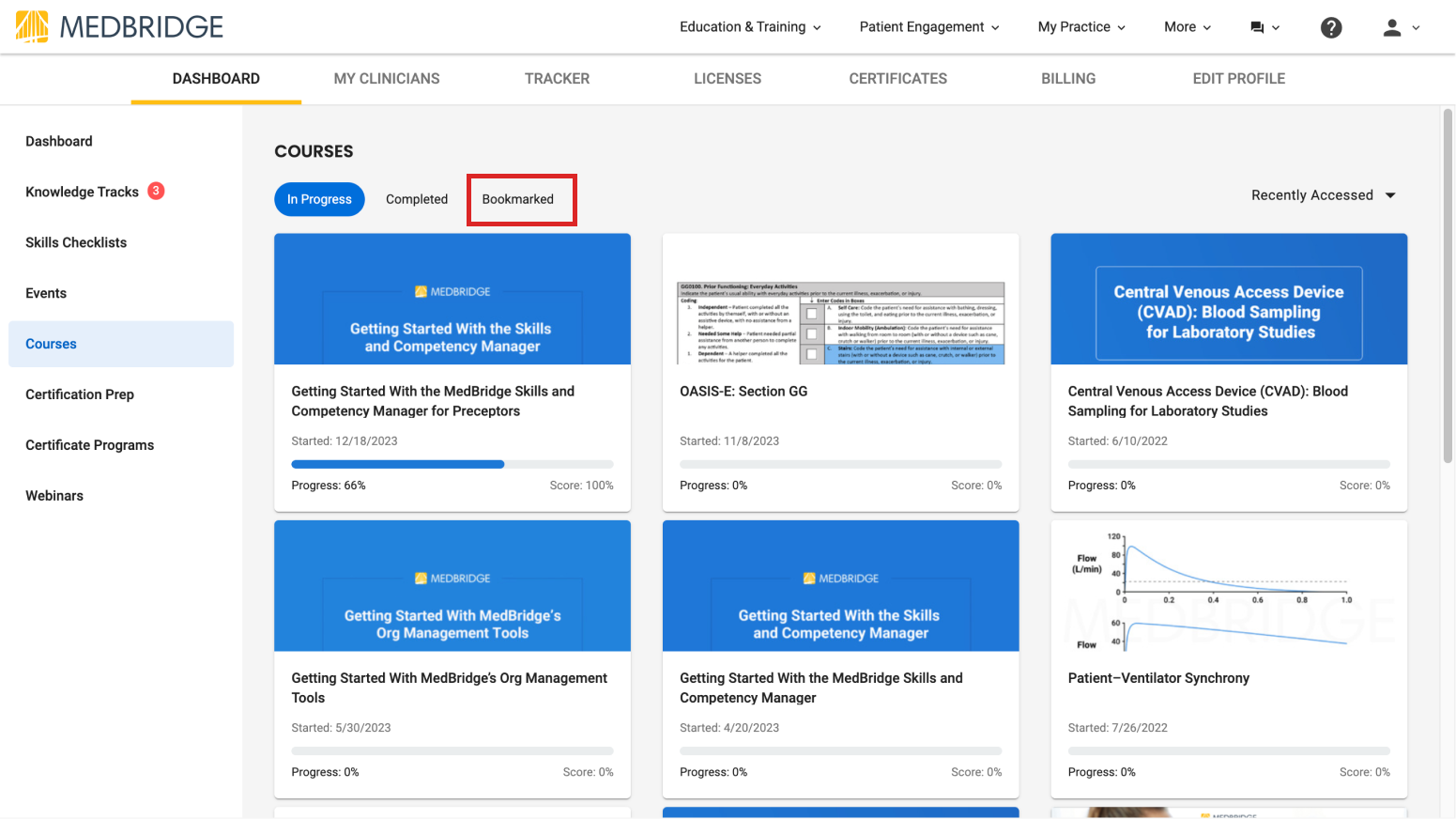Select the In Progress filter

pyautogui.click(x=319, y=199)
